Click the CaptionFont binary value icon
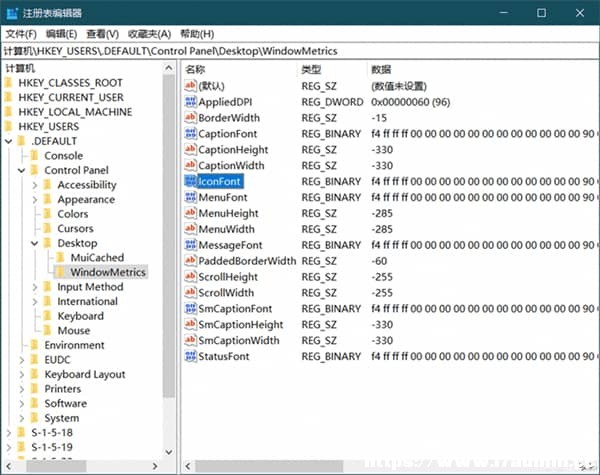The image size is (600, 475). coord(191,134)
